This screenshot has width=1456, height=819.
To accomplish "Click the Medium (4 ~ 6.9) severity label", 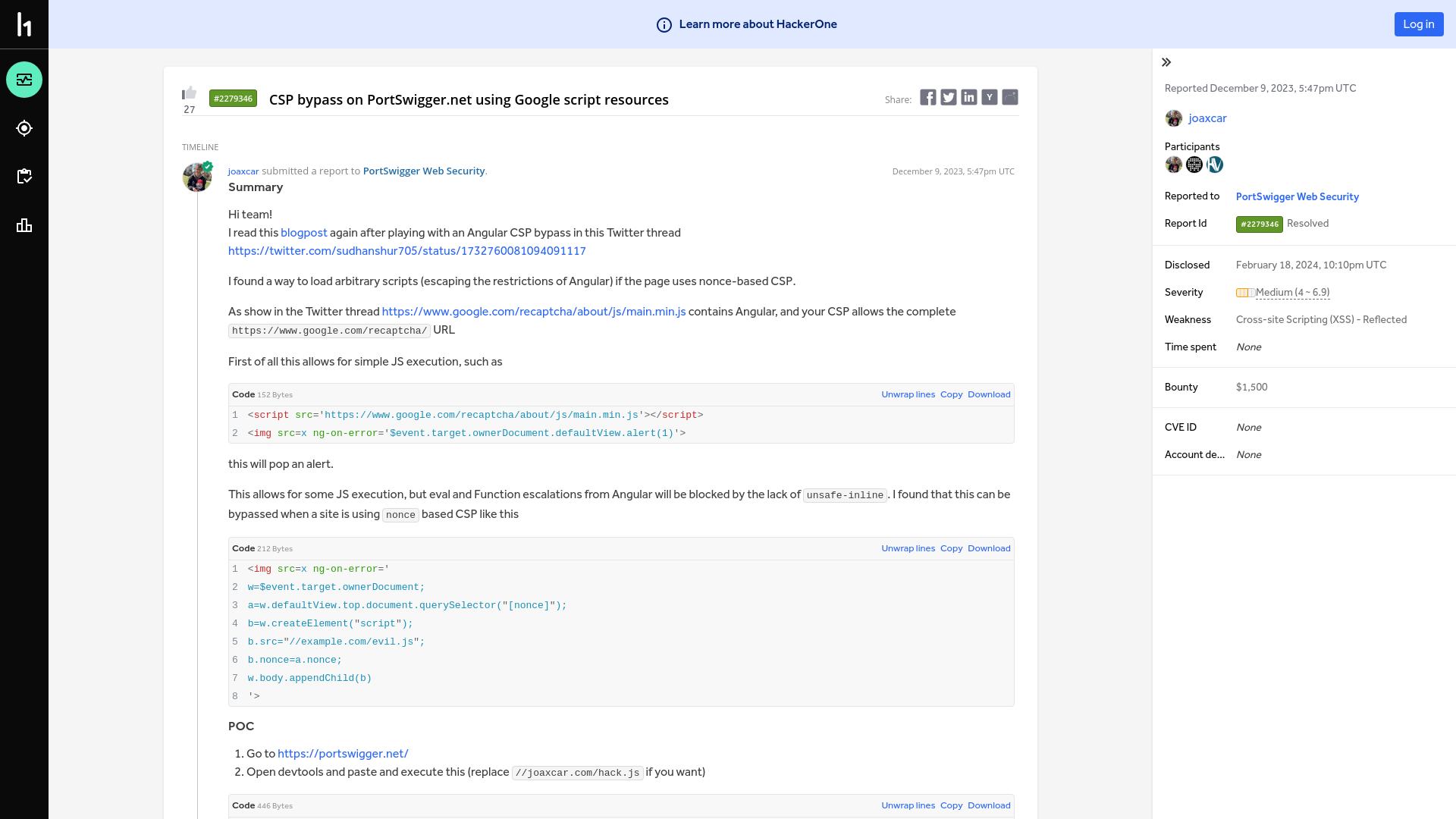I will (1292, 293).
